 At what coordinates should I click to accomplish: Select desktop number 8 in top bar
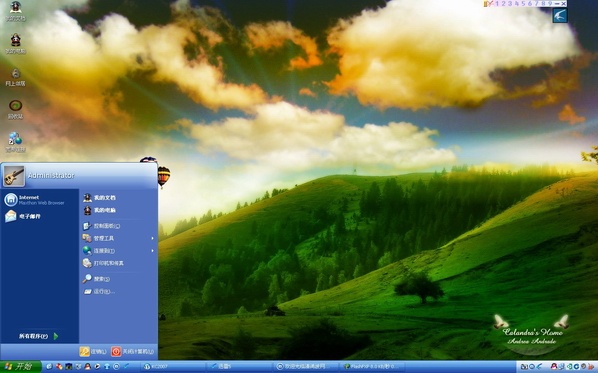[x=543, y=4]
